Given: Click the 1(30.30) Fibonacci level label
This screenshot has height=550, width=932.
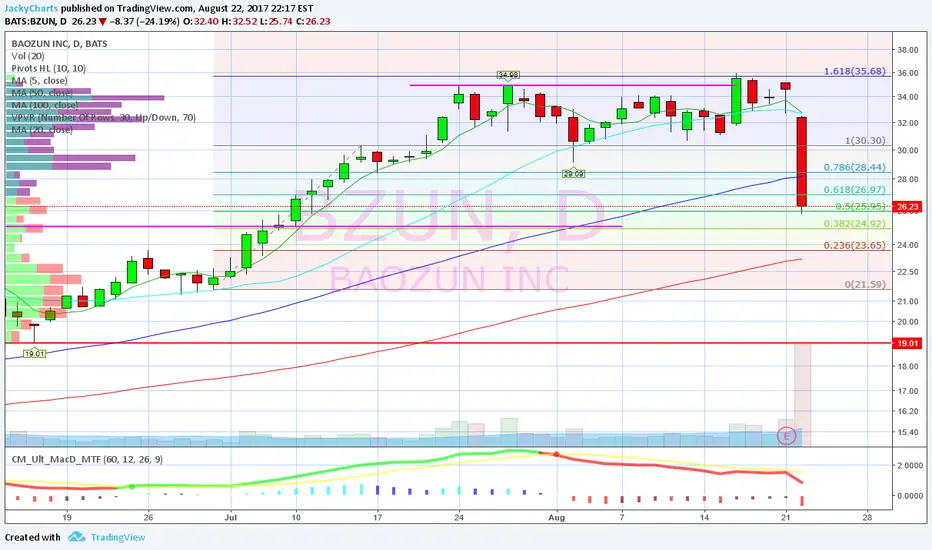Looking at the screenshot, I should click(x=865, y=141).
